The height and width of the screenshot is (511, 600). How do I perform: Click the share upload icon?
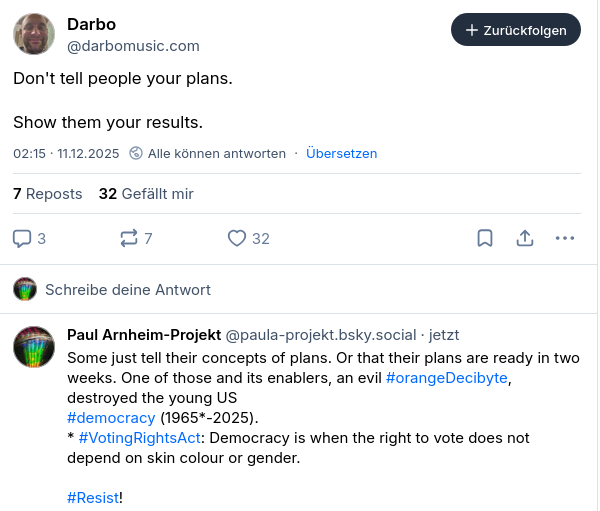coord(524,238)
